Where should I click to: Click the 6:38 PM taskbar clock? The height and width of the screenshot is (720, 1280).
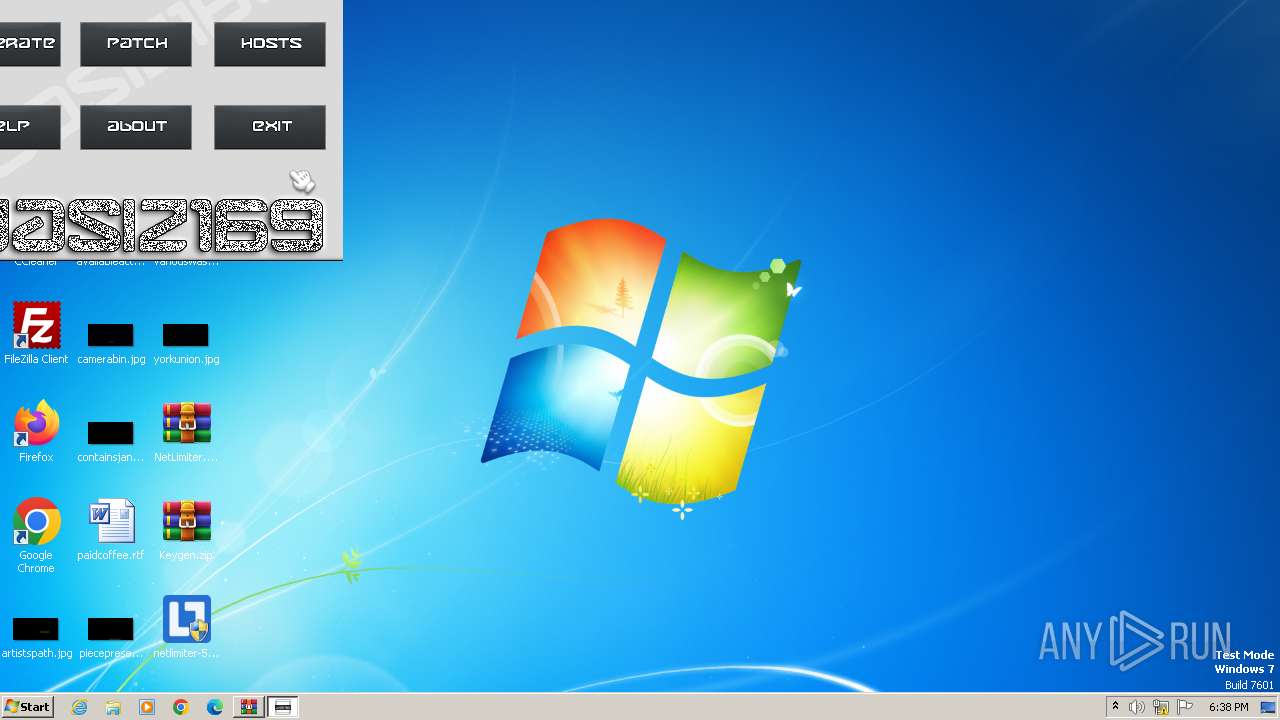tap(1228, 707)
